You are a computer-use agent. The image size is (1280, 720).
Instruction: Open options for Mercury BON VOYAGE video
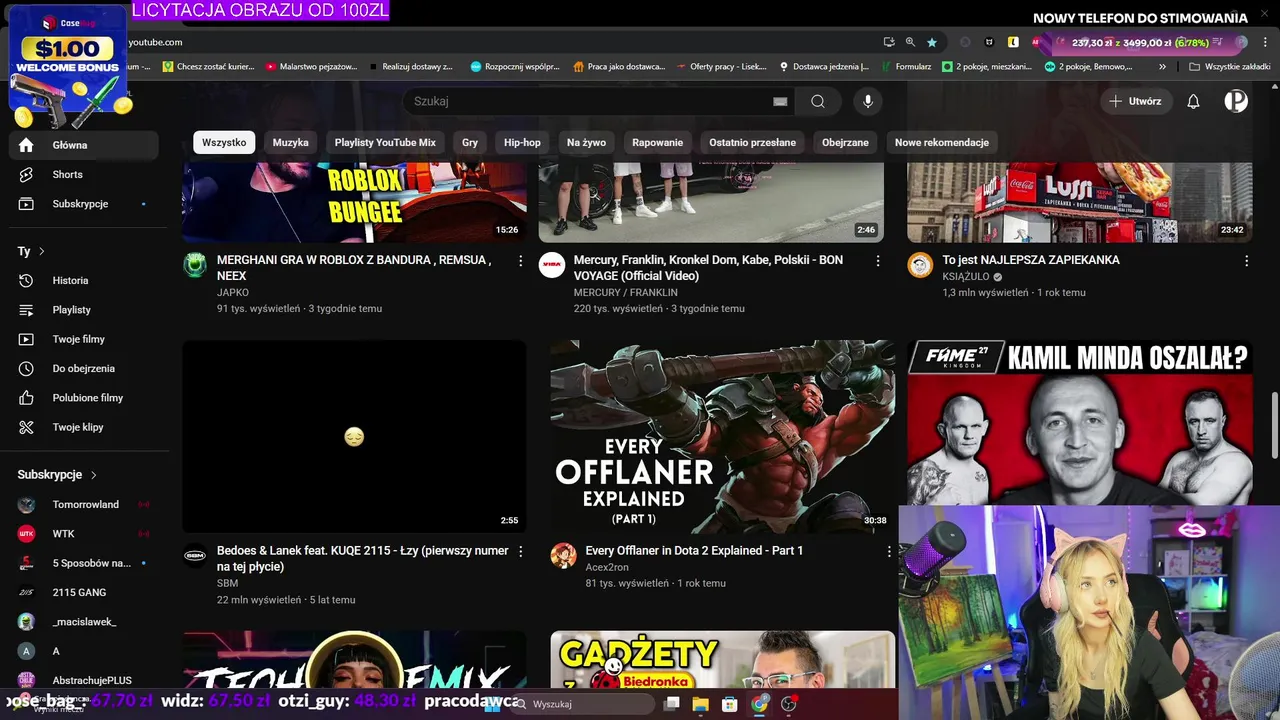(x=878, y=261)
